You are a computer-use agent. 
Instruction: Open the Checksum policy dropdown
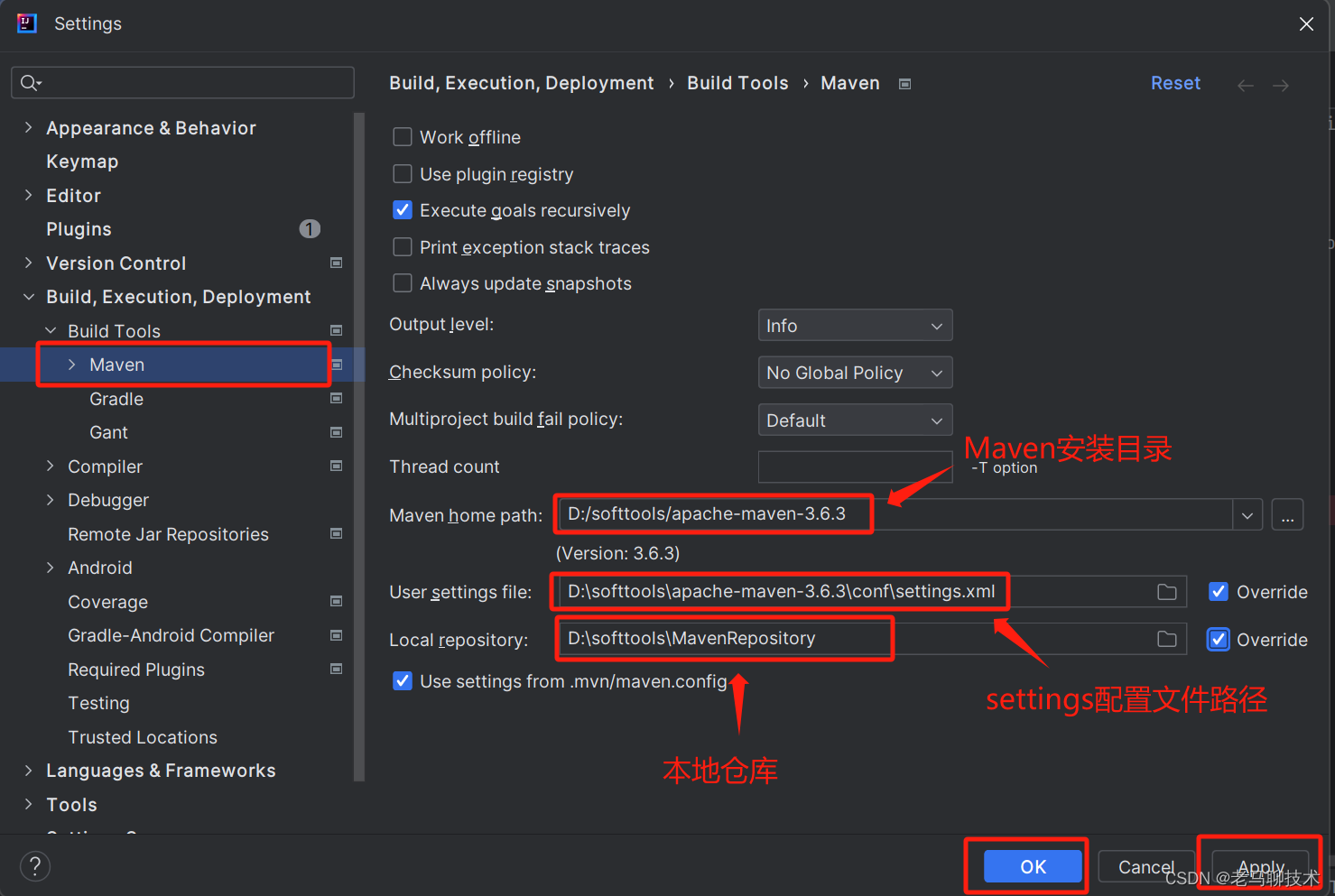(x=855, y=373)
